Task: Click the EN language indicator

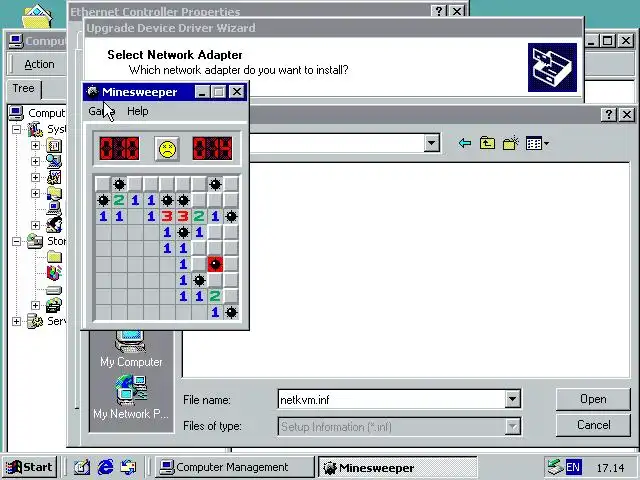Action: 573,467
